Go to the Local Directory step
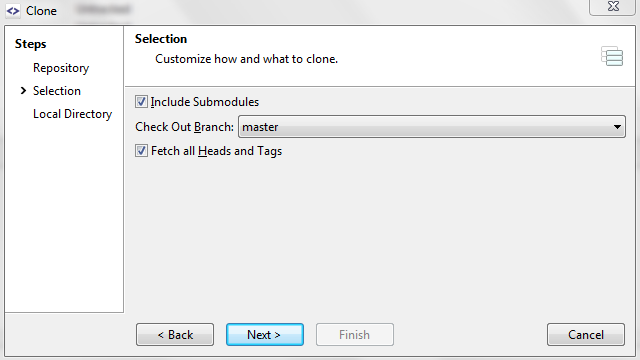 [72, 114]
